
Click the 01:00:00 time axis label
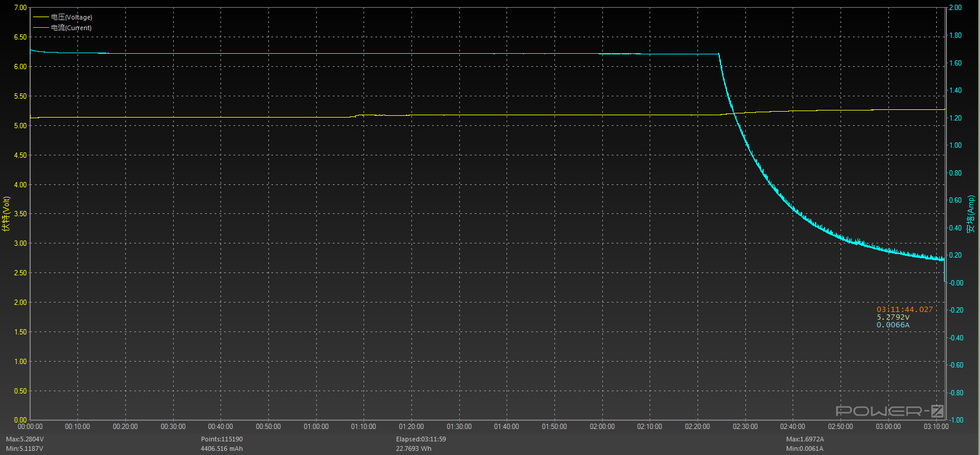(x=316, y=426)
